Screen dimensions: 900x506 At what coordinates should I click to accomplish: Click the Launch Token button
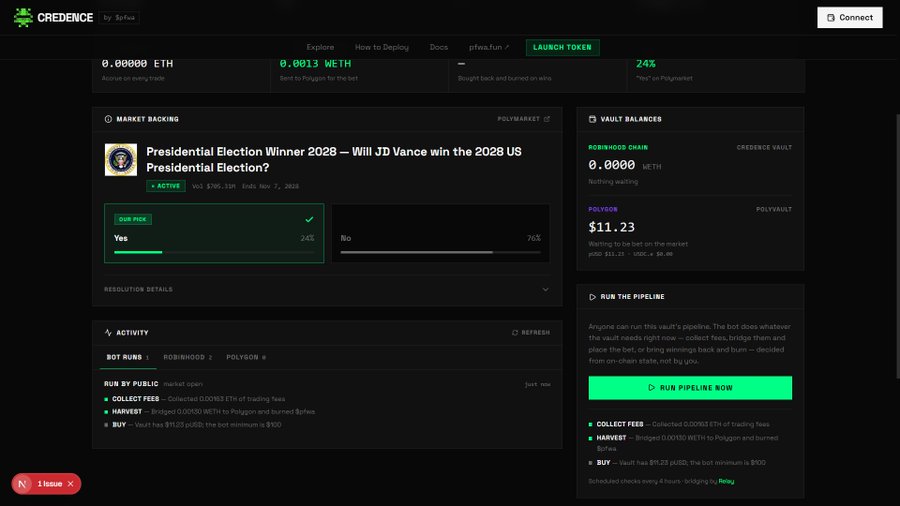[x=562, y=47]
